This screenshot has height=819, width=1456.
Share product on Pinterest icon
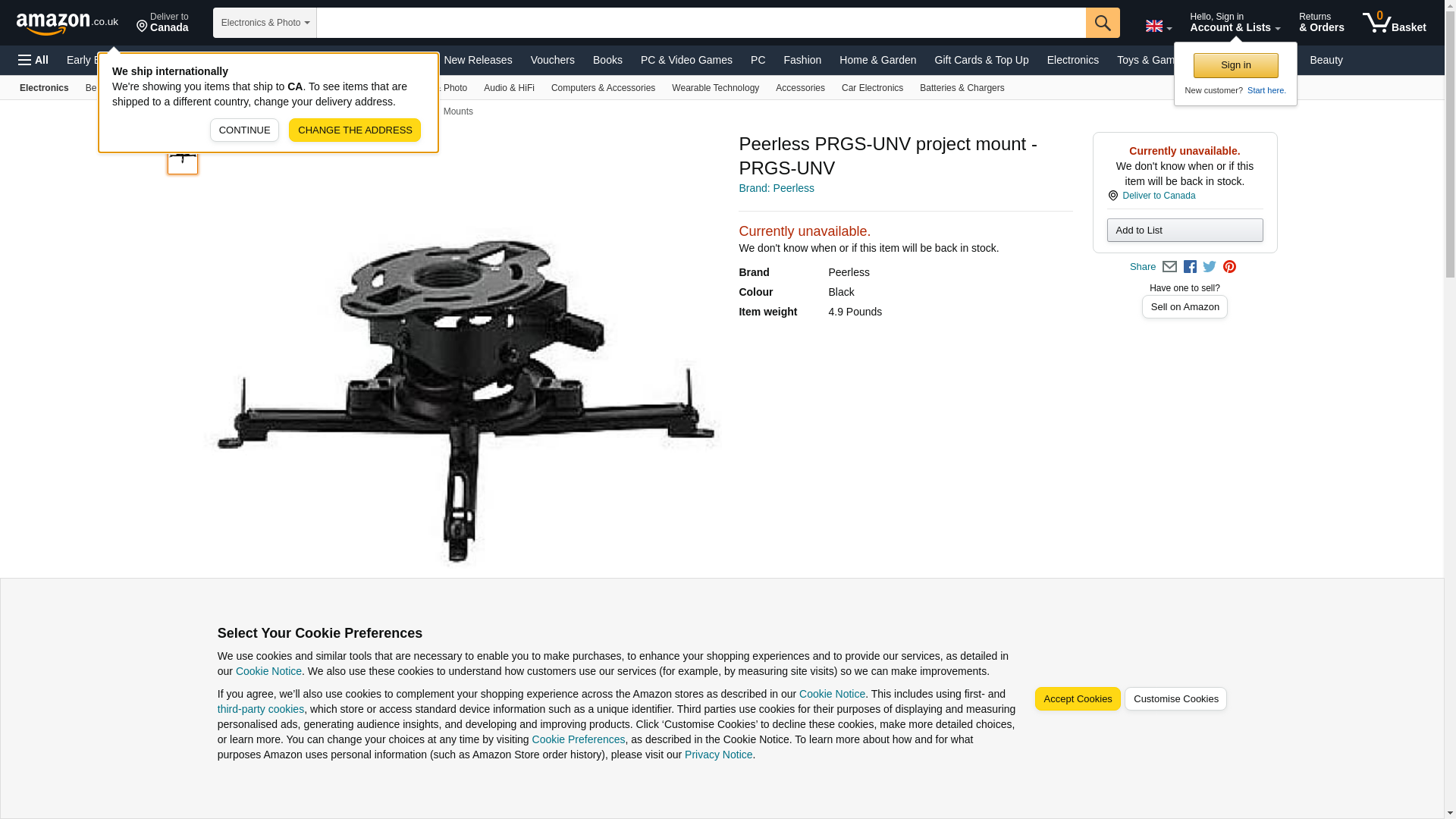pyautogui.click(x=1228, y=267)
